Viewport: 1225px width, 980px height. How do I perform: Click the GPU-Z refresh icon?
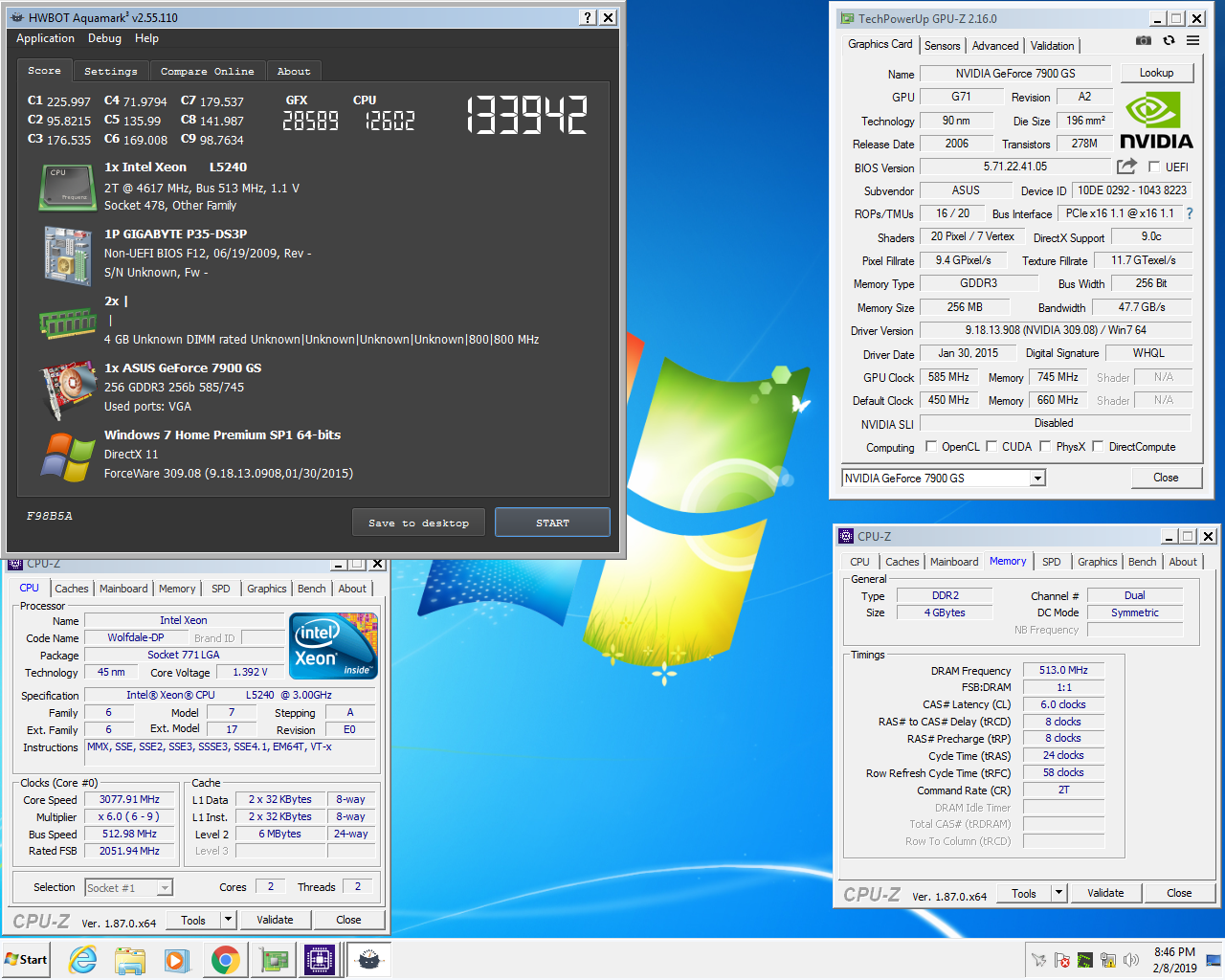(x=1169, y=41)
